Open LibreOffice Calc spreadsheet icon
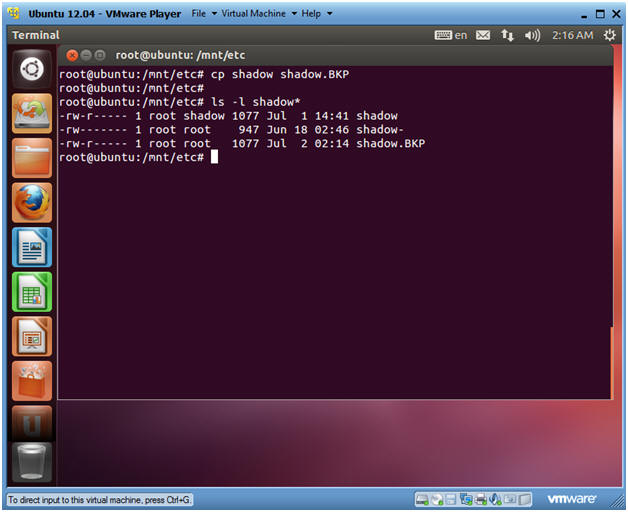628x512 pixels. [32, 292]
